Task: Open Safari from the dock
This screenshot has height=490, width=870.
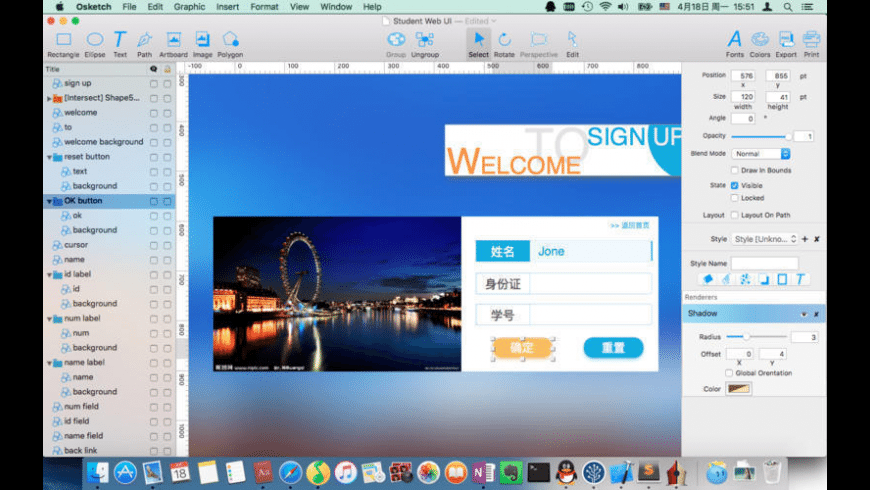Action: (290, 473)
